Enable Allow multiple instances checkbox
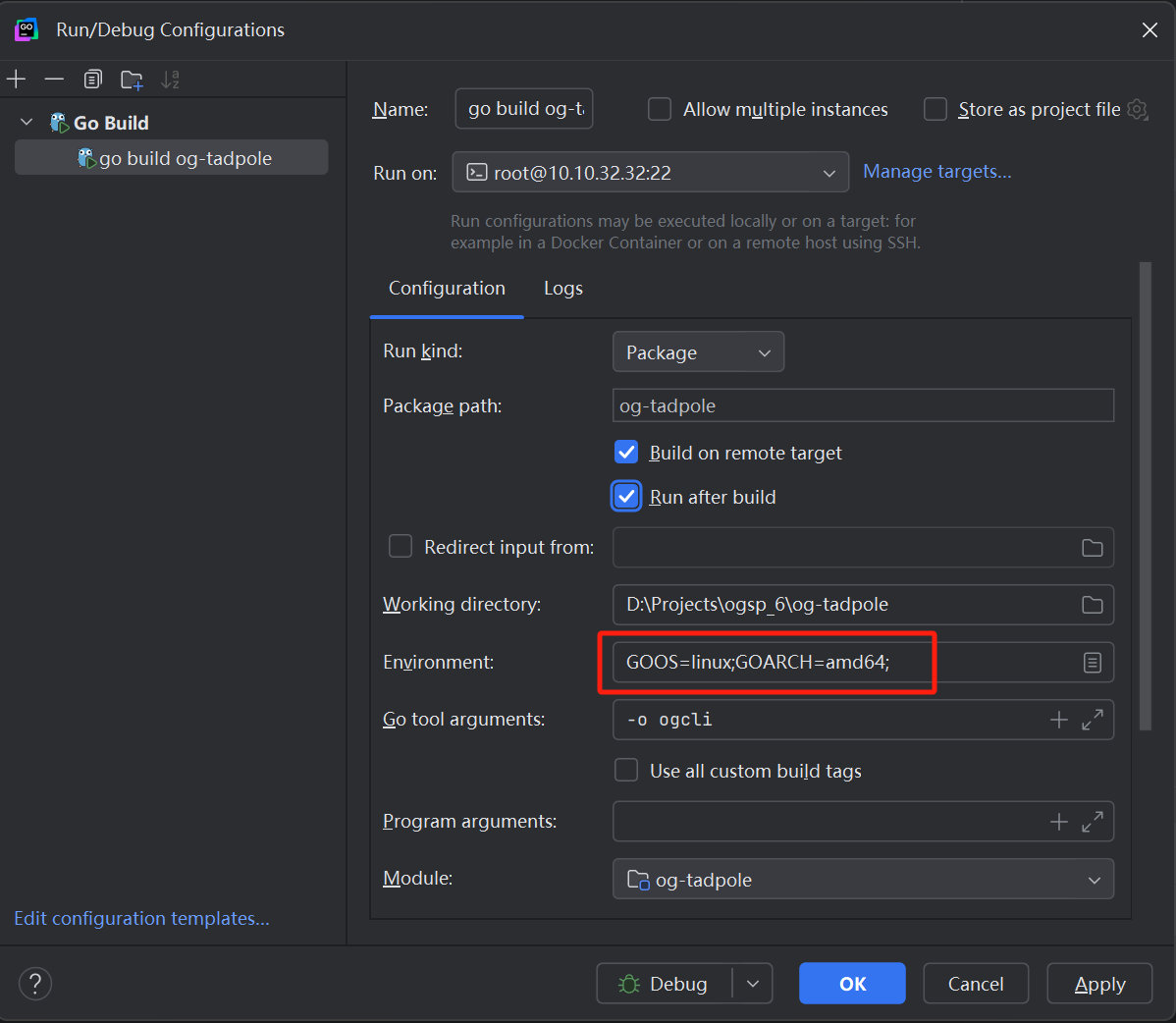This screenshot has width=1176, height=1023. (660, 109)
